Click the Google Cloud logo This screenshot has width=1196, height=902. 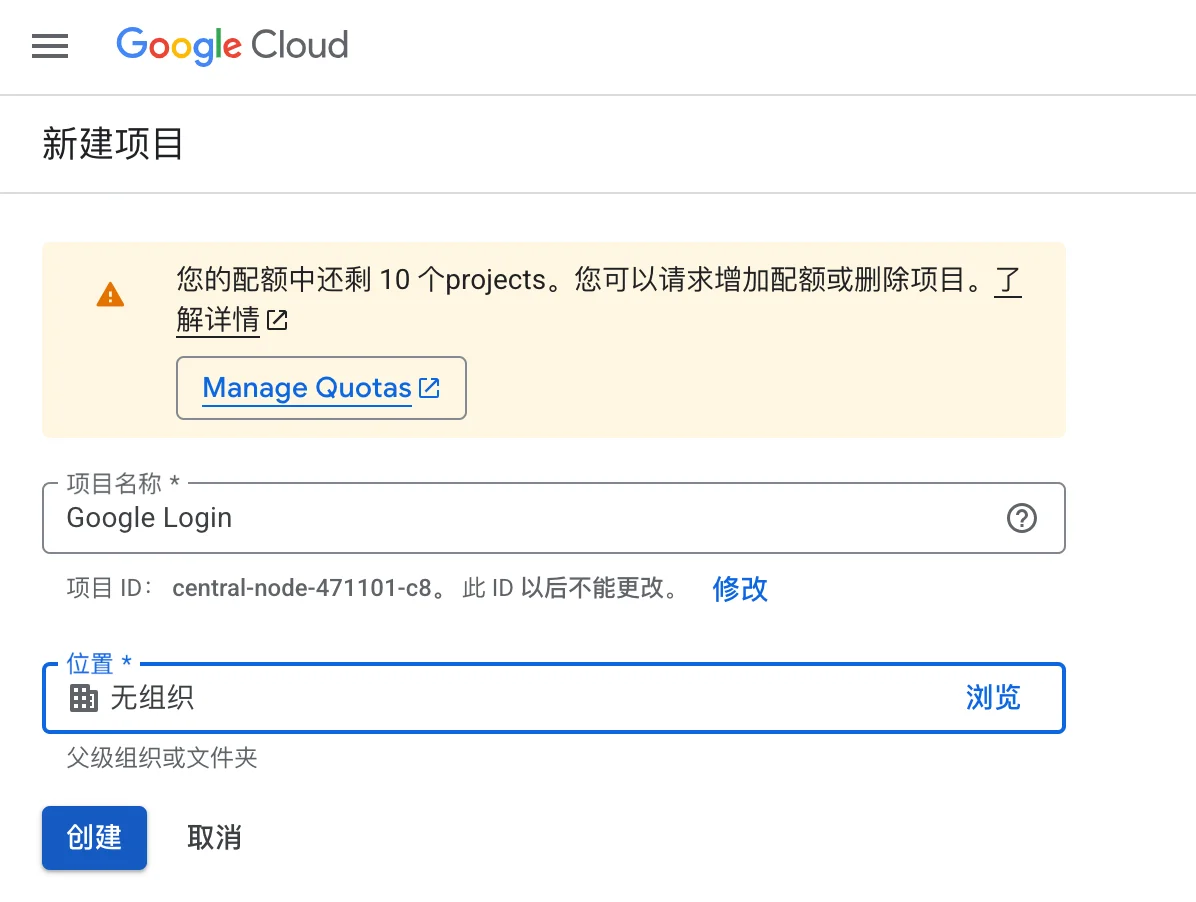[232, 46]
